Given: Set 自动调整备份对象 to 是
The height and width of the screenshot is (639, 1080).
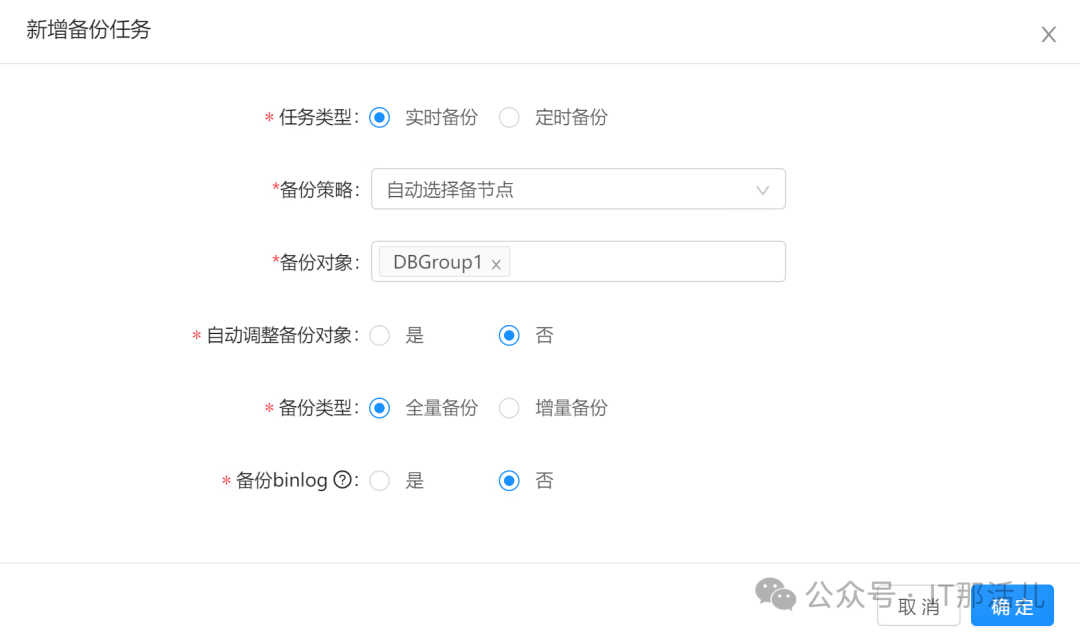Looking at the screenshot, I should 380,336.
